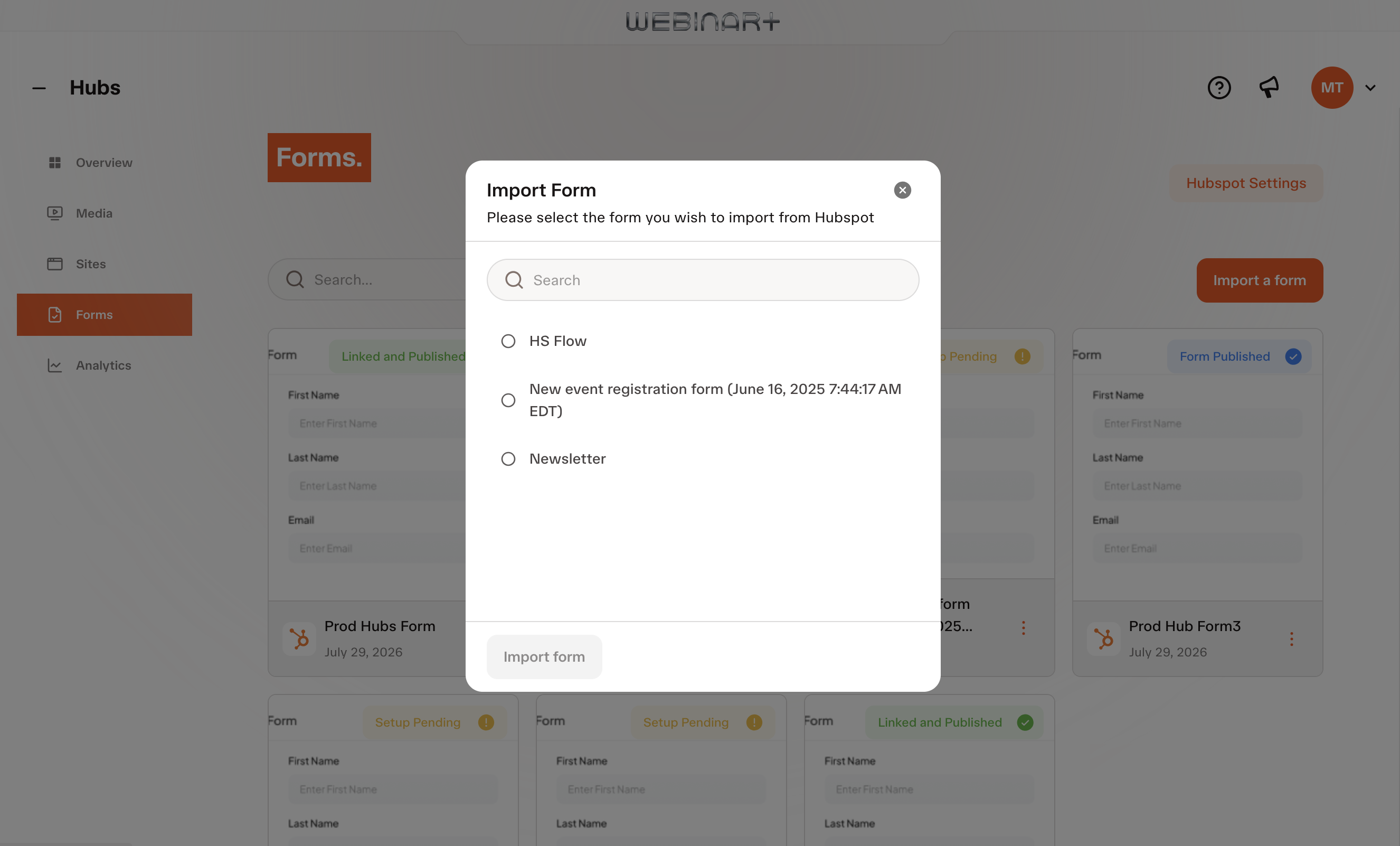
Task: Click the First Name field in Prod Hub Form3 card
Action: (x=1197, y=424)
